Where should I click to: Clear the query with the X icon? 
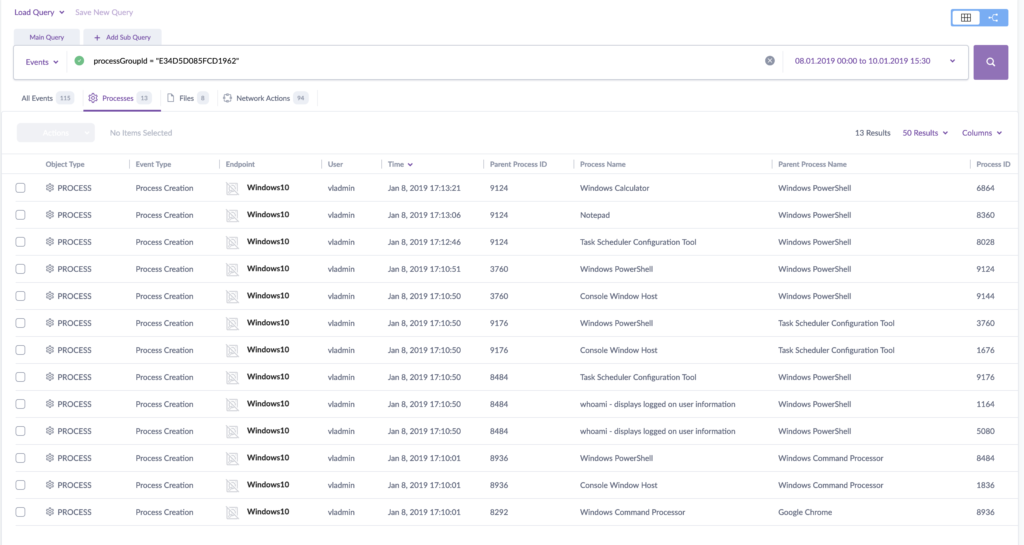(x=770, y=61)
